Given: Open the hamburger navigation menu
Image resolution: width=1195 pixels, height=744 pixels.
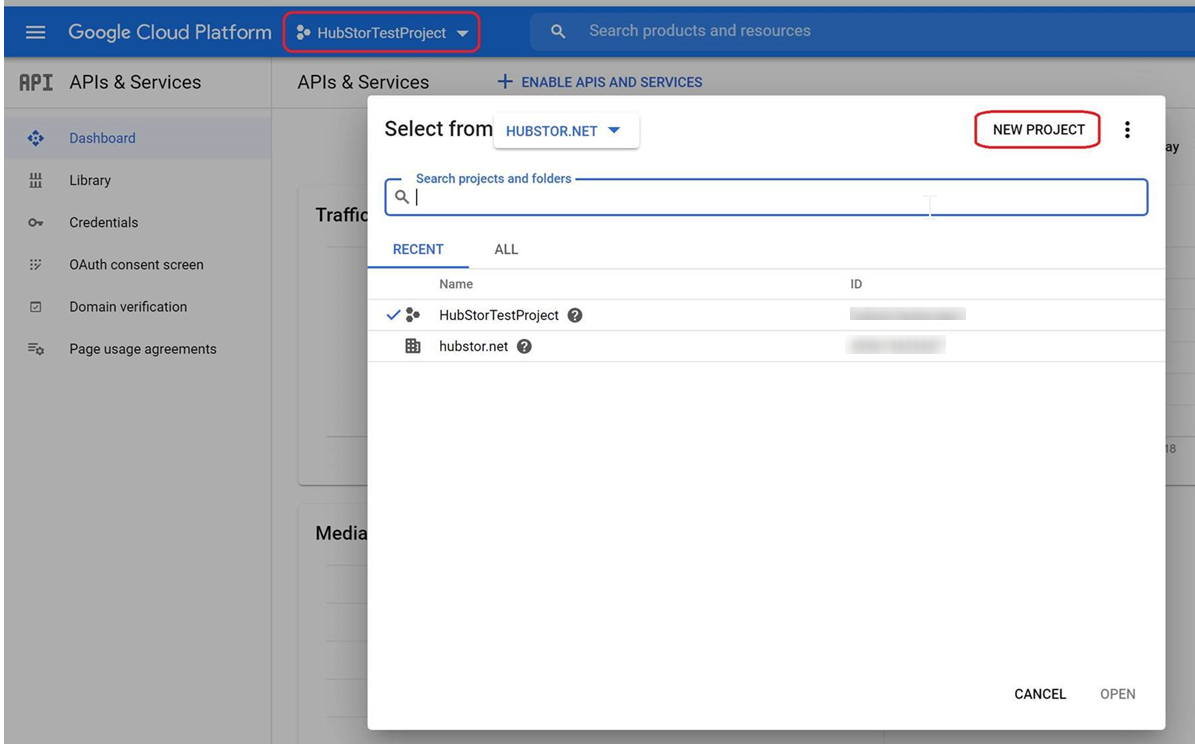Looking at the screenshot, I should point(36,32).
